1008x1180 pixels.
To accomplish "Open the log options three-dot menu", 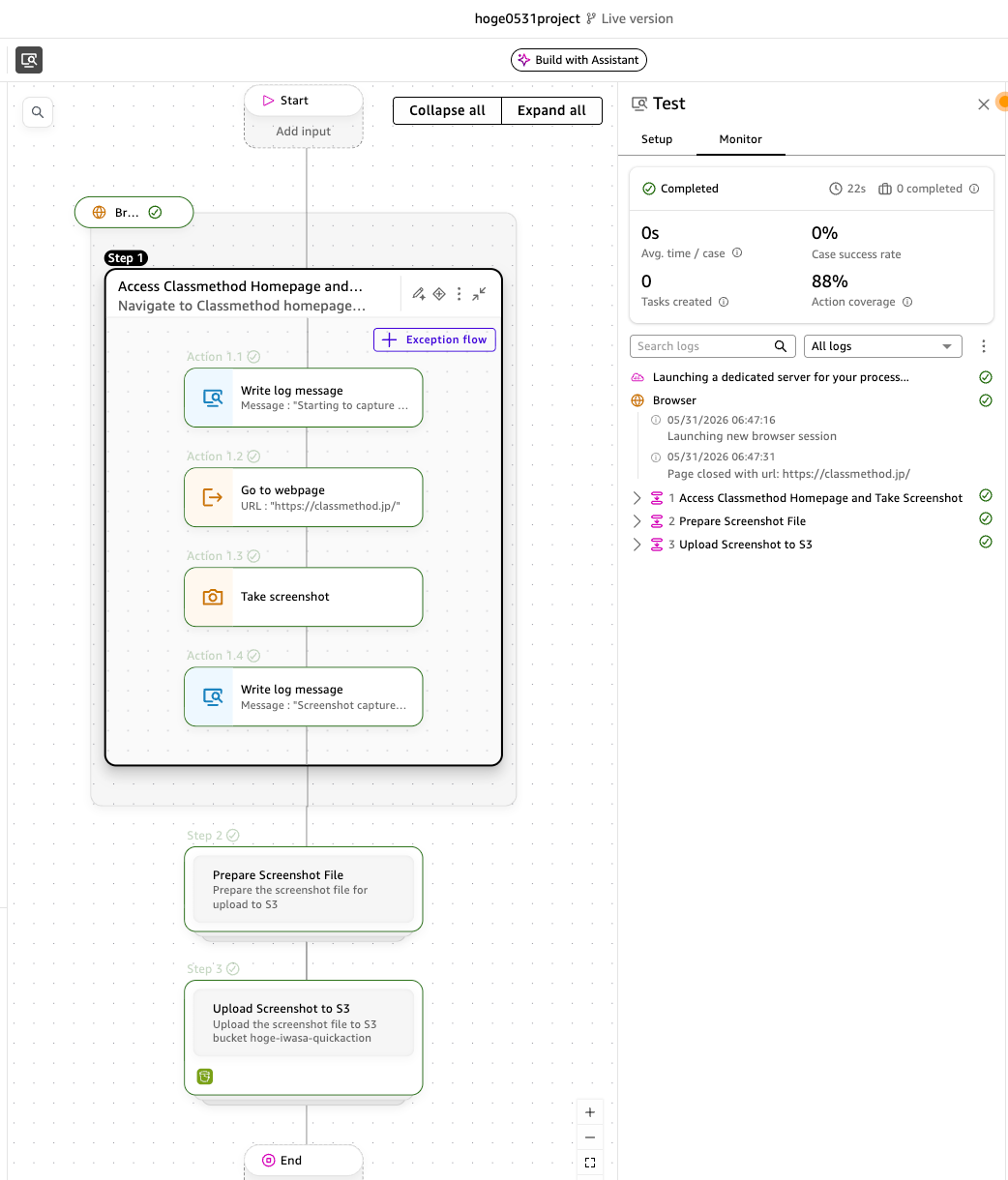I will click(984, 346).
